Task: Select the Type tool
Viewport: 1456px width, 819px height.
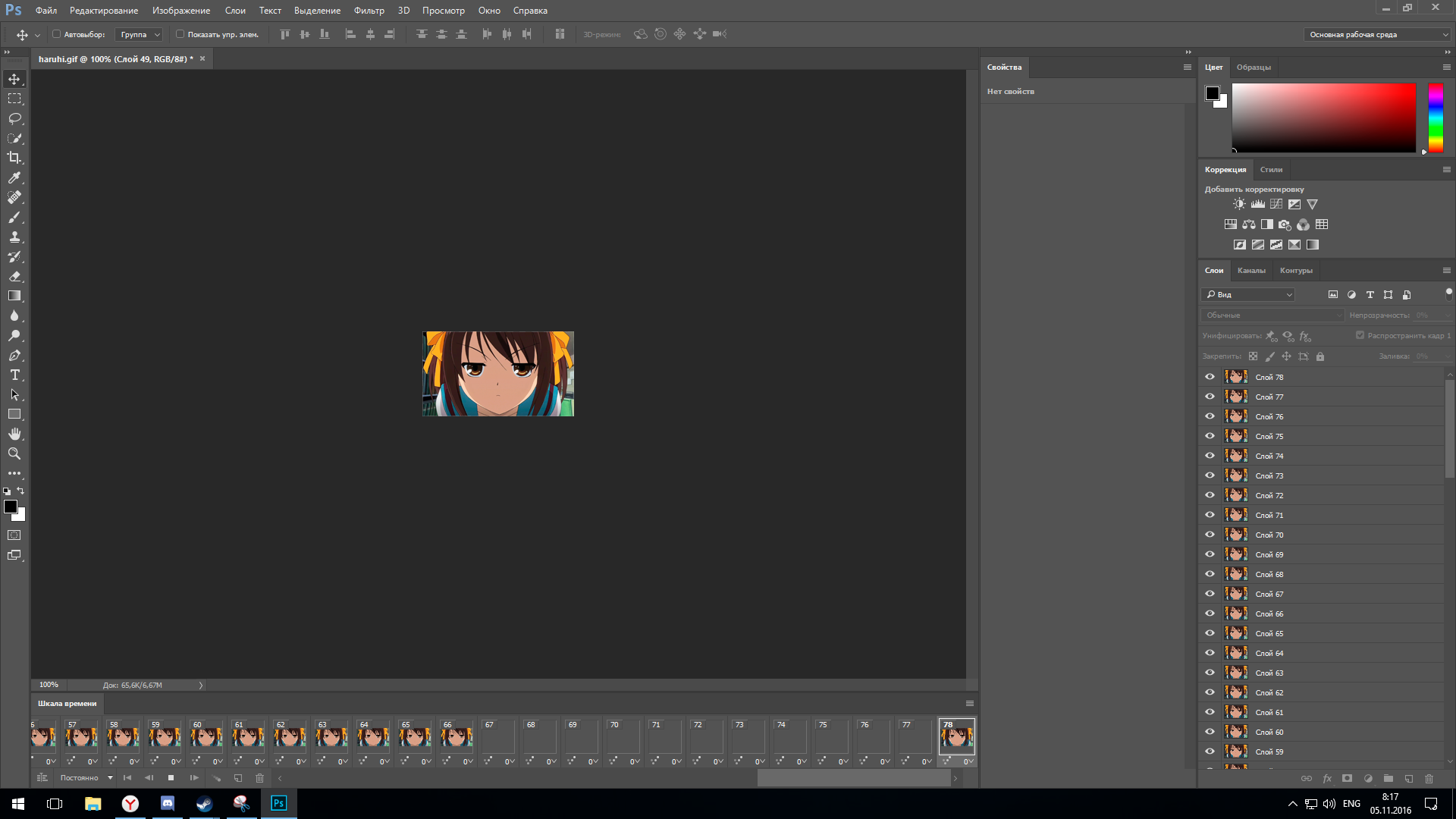Action: pyautogui.click(x=14, y=375)
